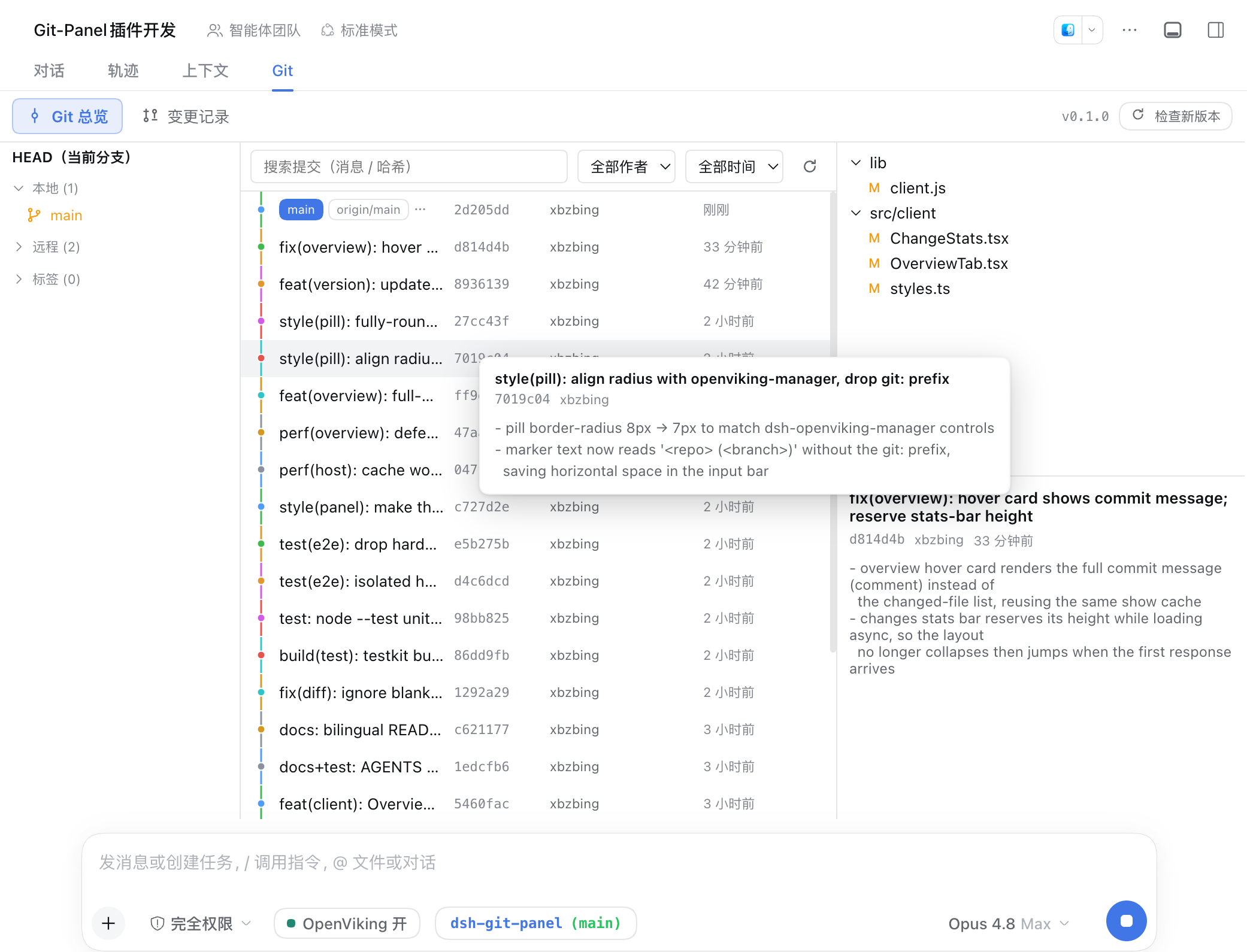Toggle OpenViking 开 switch
The width and height of the screenshot is (1247, 952).
tap(347, 923)
